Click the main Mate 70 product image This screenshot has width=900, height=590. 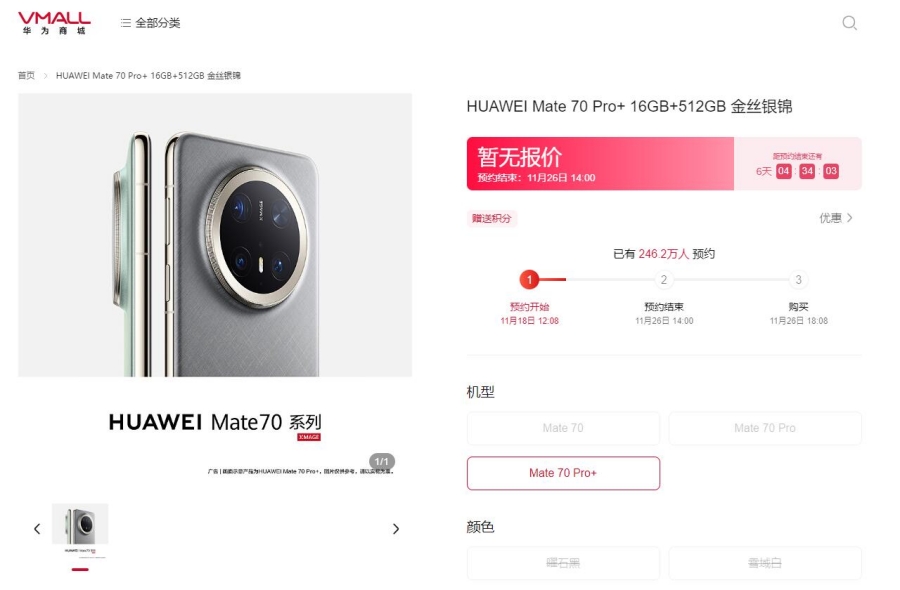click(x=215, y=235)
